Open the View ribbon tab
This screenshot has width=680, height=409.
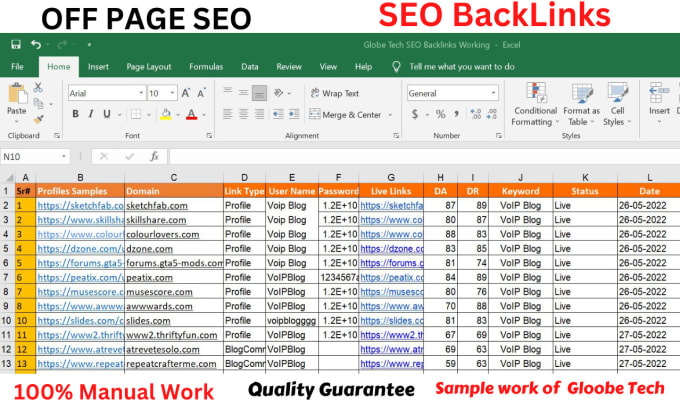328,67
